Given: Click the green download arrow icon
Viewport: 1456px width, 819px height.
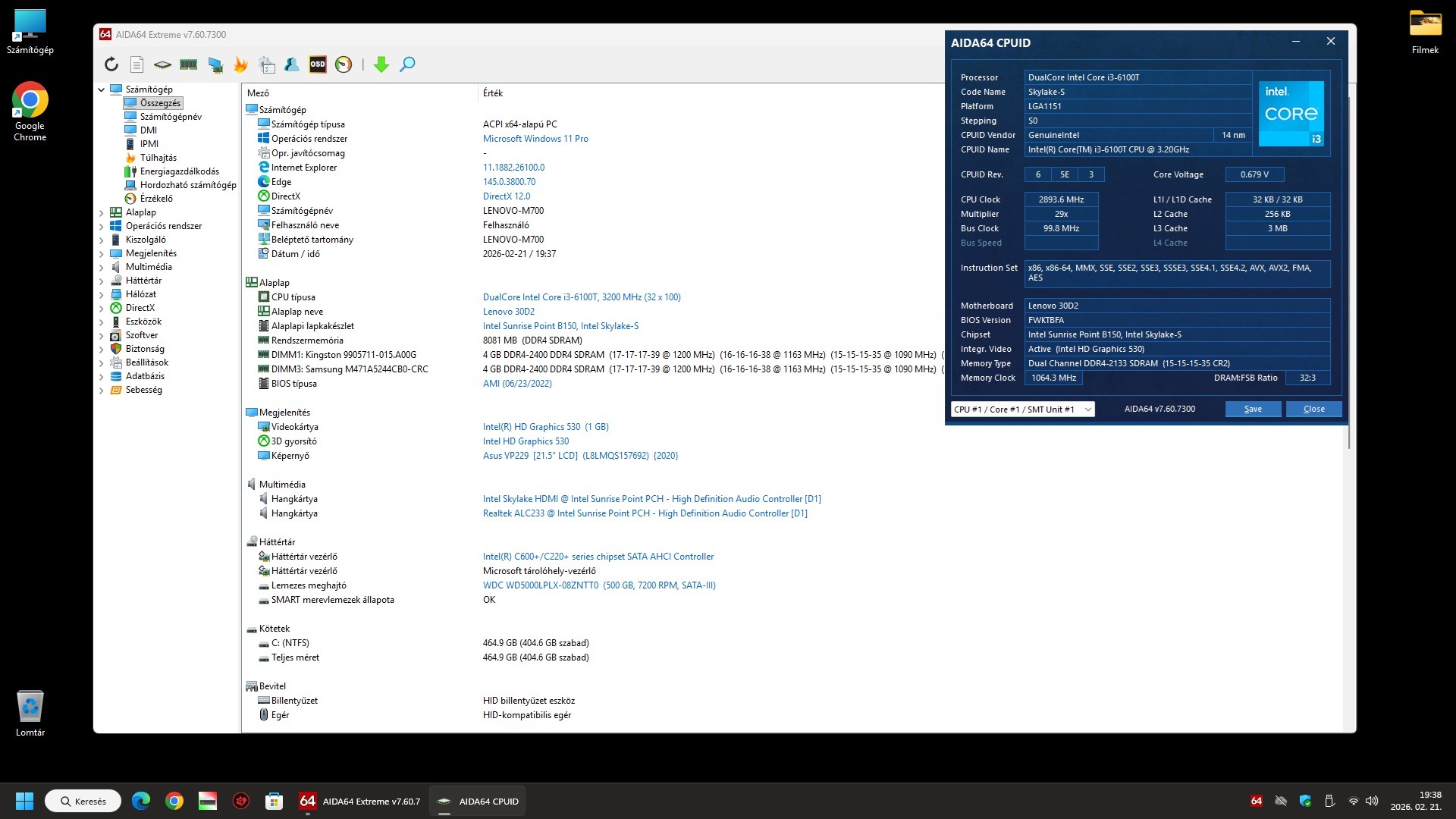Looking at the screenshot, I should [x=381, y=64].
